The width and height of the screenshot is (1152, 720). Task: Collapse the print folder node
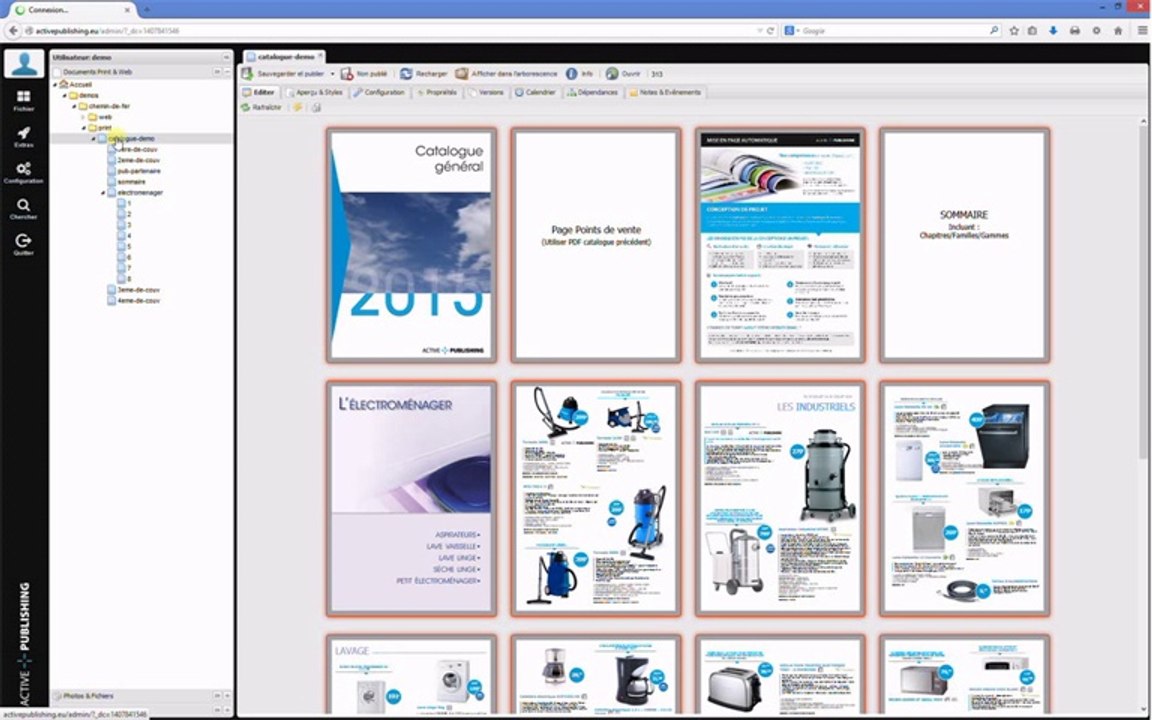click(x=84, y=128)
